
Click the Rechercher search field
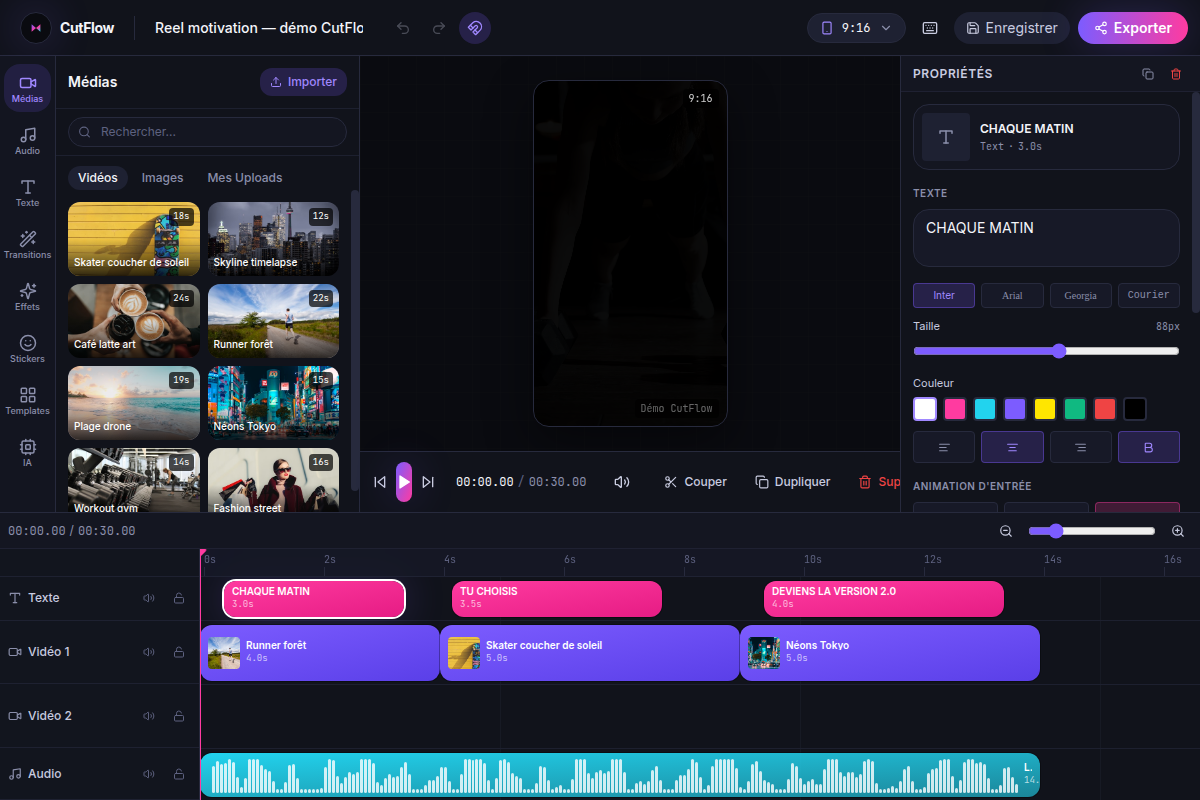click(207, 132)
